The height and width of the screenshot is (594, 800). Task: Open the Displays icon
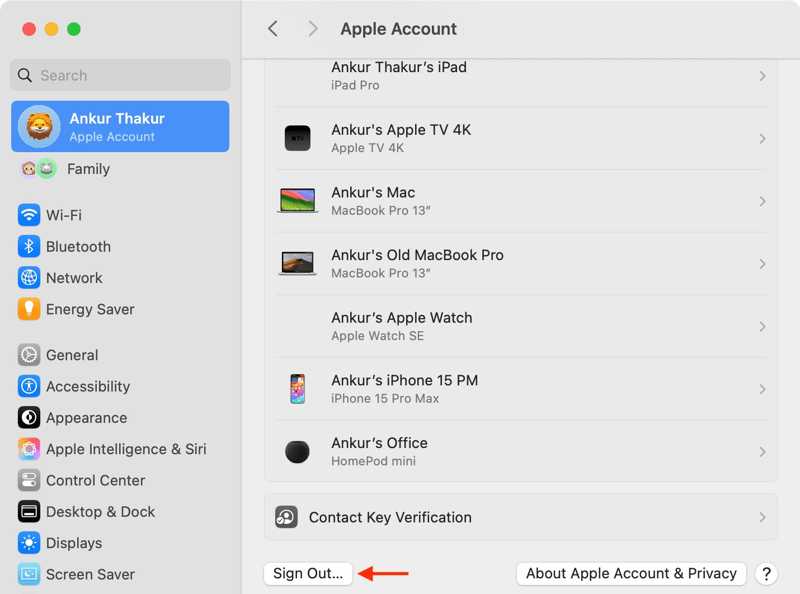pyautogui.click(x=29, y=542)
